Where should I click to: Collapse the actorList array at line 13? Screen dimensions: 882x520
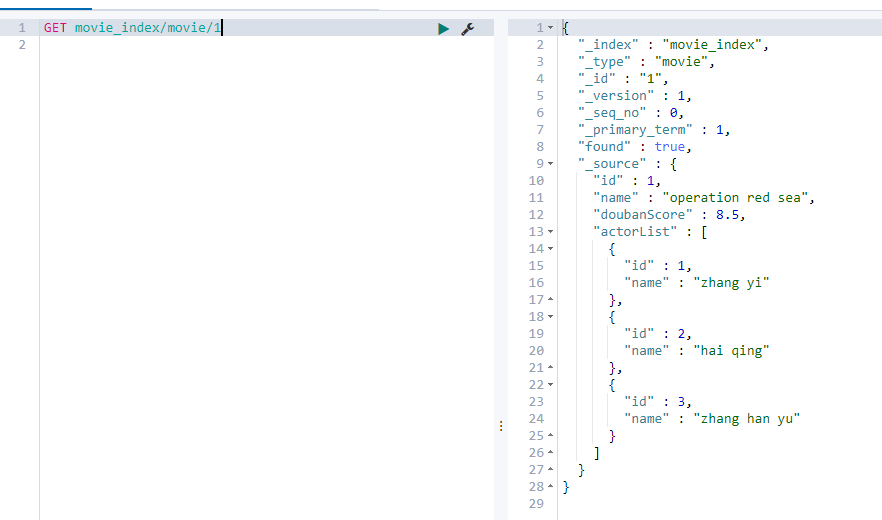[x=551, y=232]
